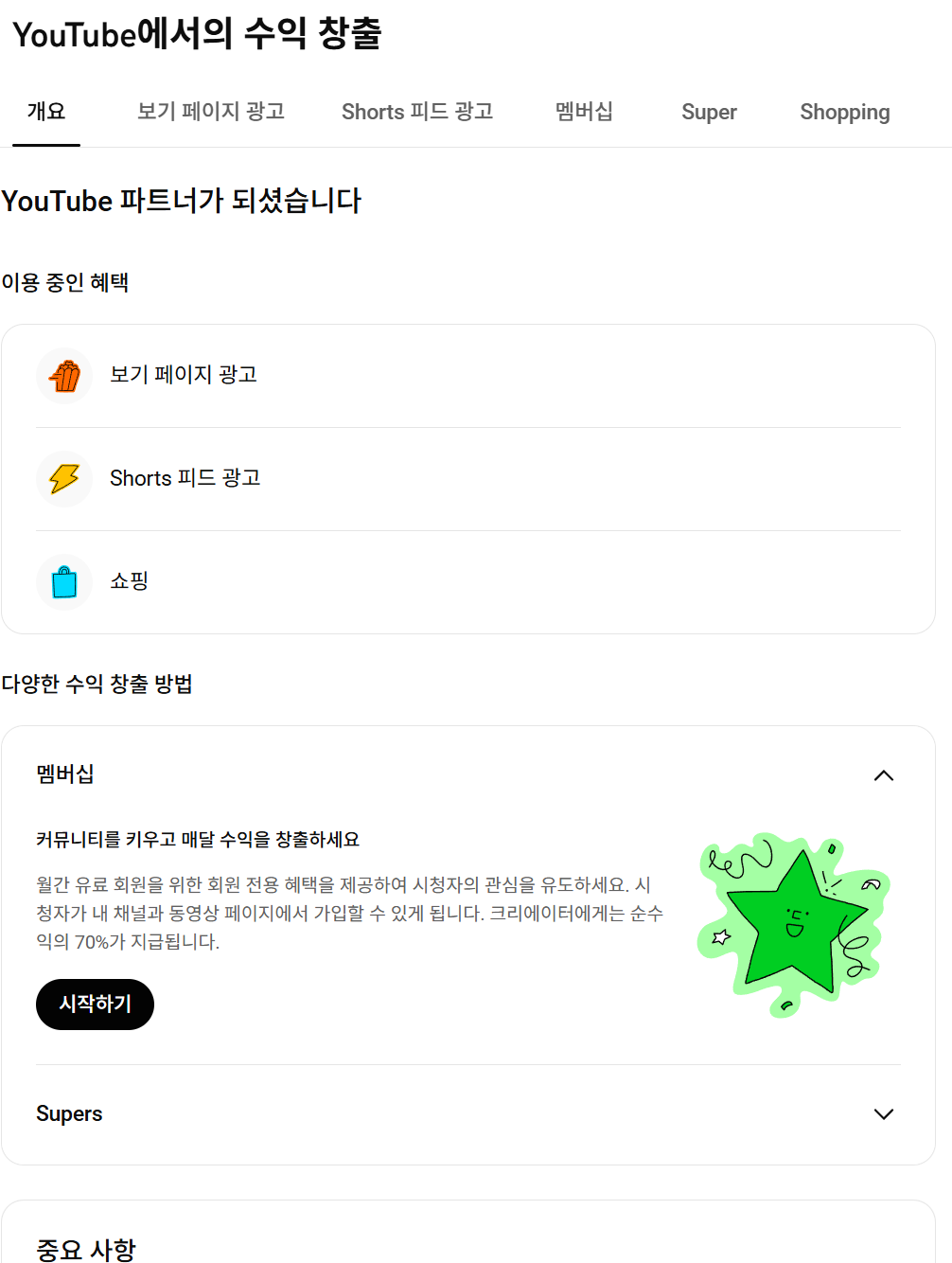Screen dimensions: 952x1263
Task: Expand the Supers section chevron
Action: pyautogui.click(x=884, y=1114)
